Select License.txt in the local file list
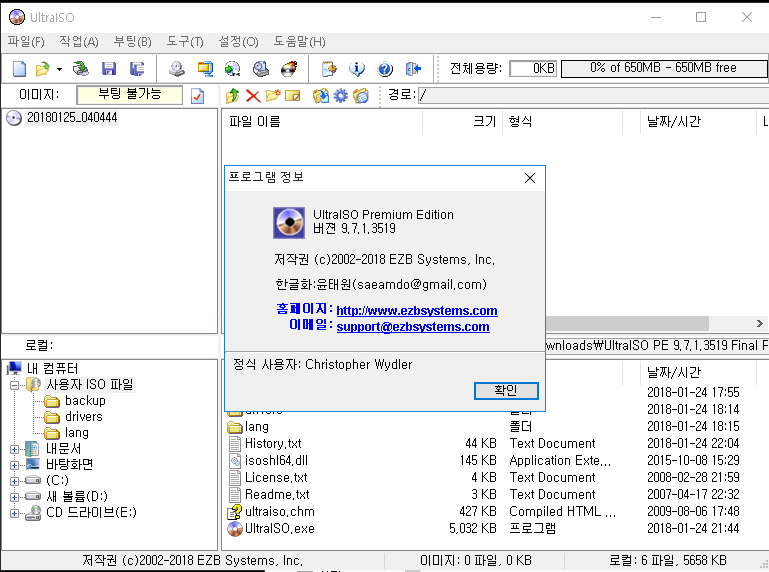 coord(276,478)
